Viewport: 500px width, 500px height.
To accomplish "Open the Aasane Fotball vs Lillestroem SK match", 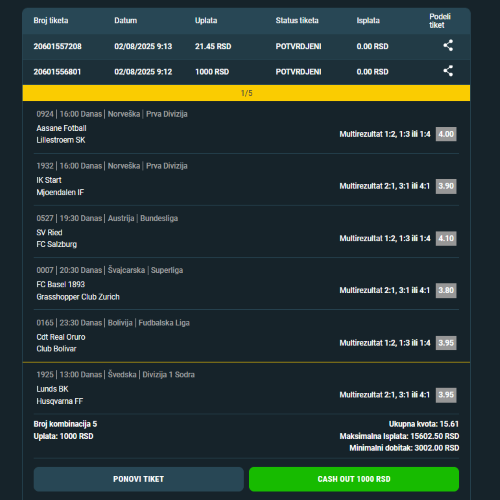I will click(61, 134).
